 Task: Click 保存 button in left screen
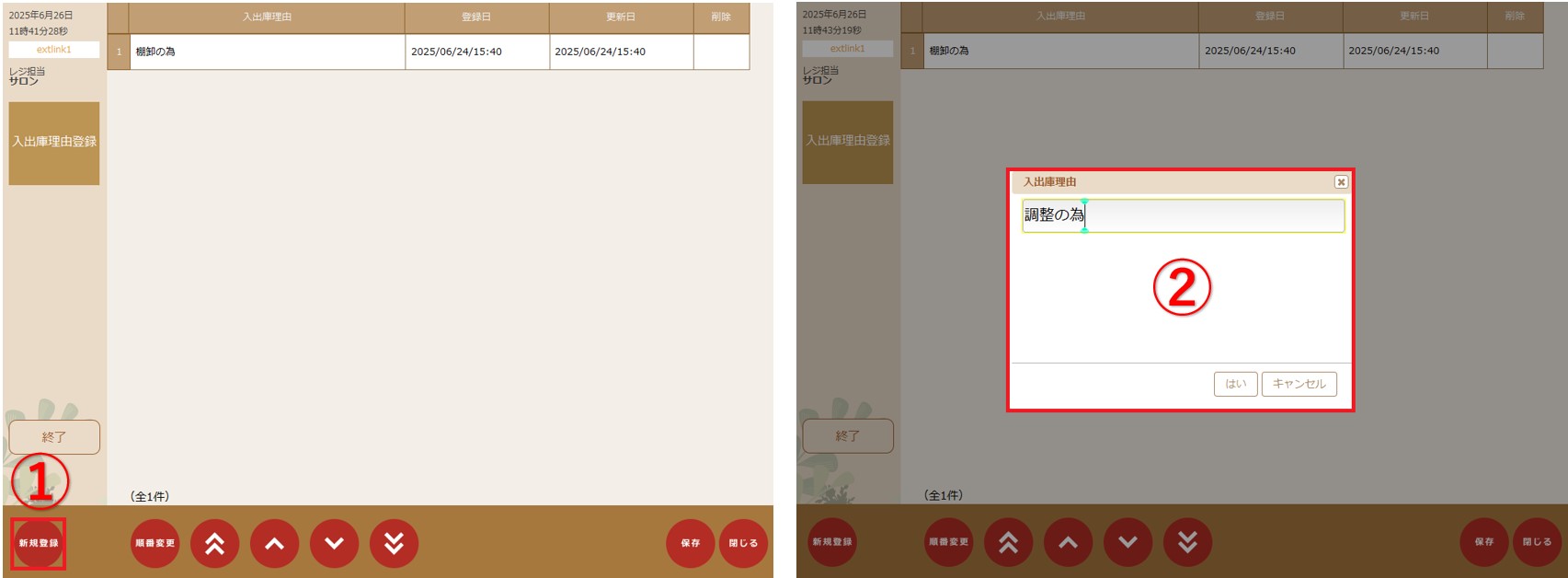(691, 543)
